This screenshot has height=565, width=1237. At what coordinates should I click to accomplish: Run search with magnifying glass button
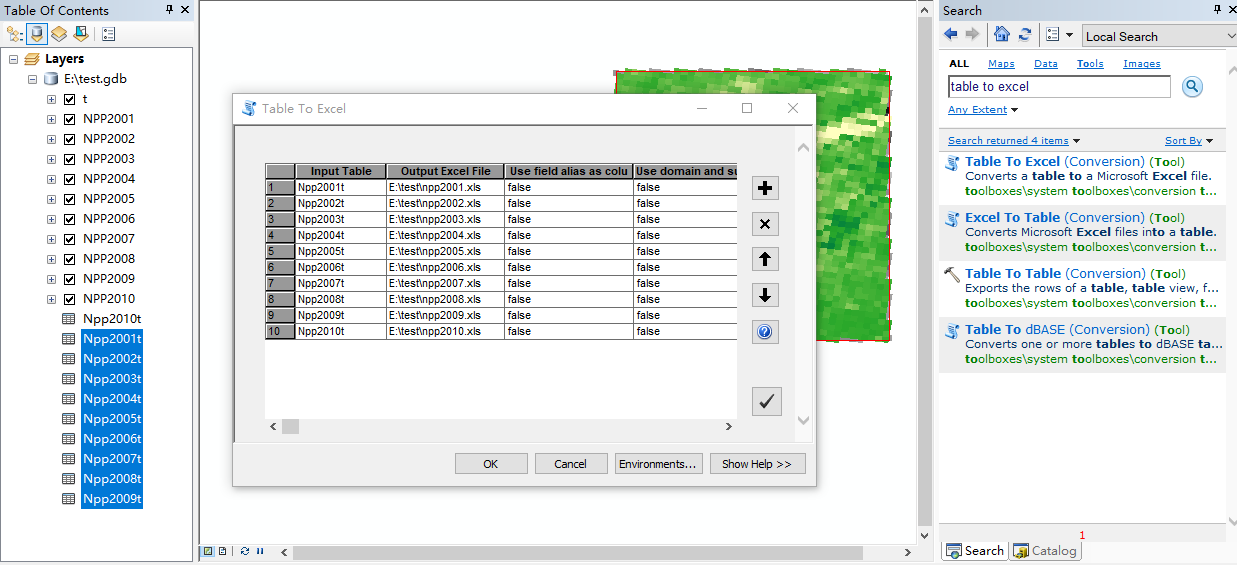click(1192, 87)
